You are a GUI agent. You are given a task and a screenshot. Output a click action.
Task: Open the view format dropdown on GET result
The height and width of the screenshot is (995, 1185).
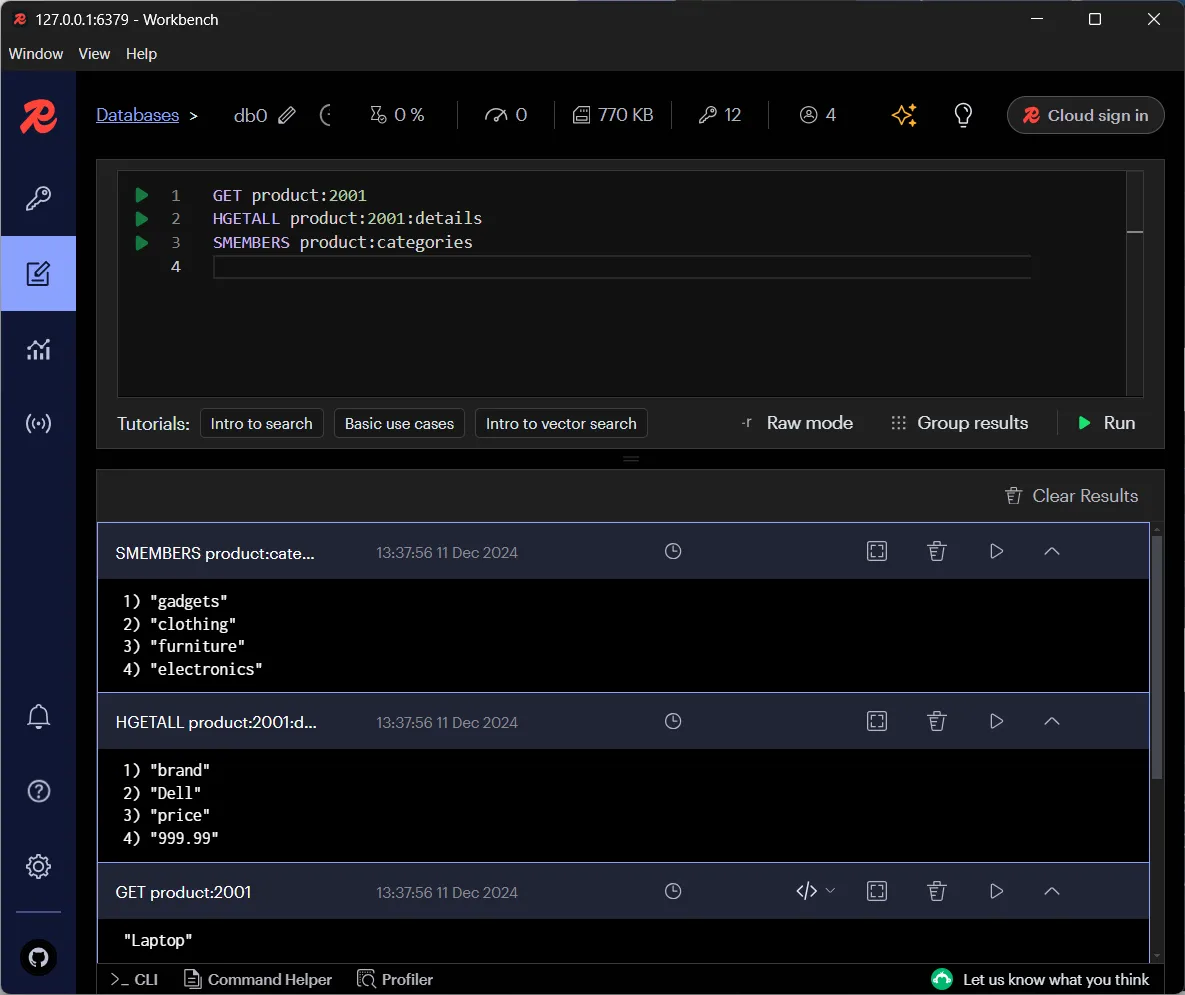point(815,891)
